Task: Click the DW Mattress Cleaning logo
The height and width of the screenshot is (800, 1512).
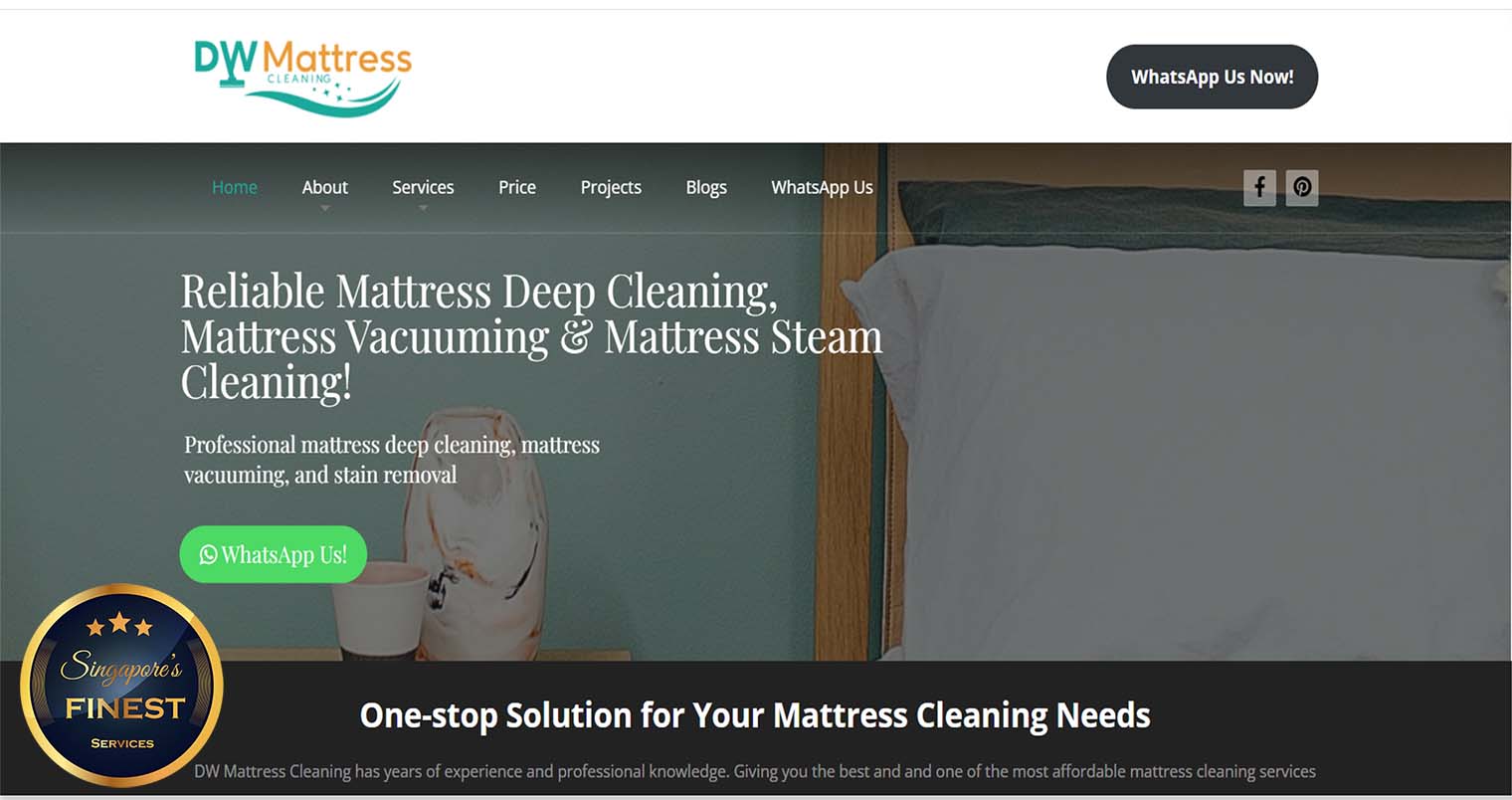Action: 302,77
